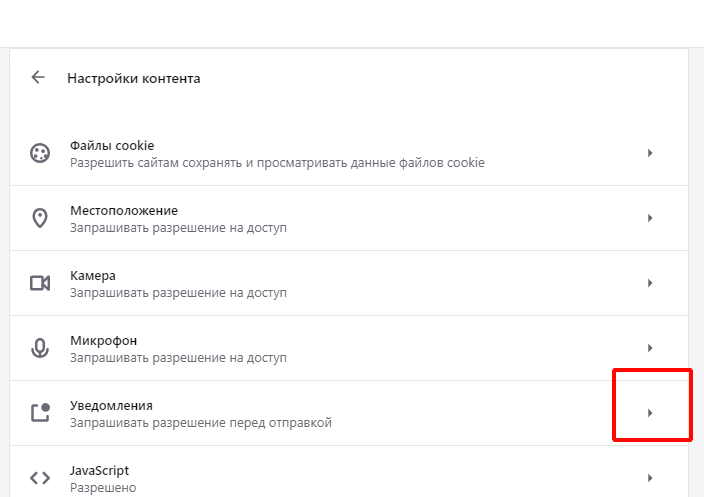Expand Уведомления using the highlighted chevron
704x497 pixels.
tap(650, 413)
